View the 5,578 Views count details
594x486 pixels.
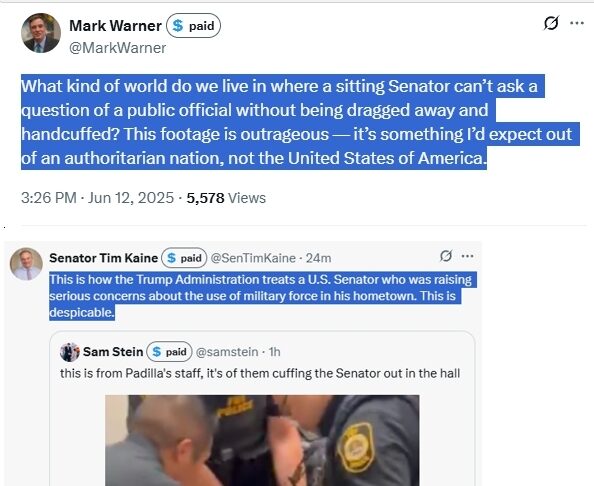[226, 198]
